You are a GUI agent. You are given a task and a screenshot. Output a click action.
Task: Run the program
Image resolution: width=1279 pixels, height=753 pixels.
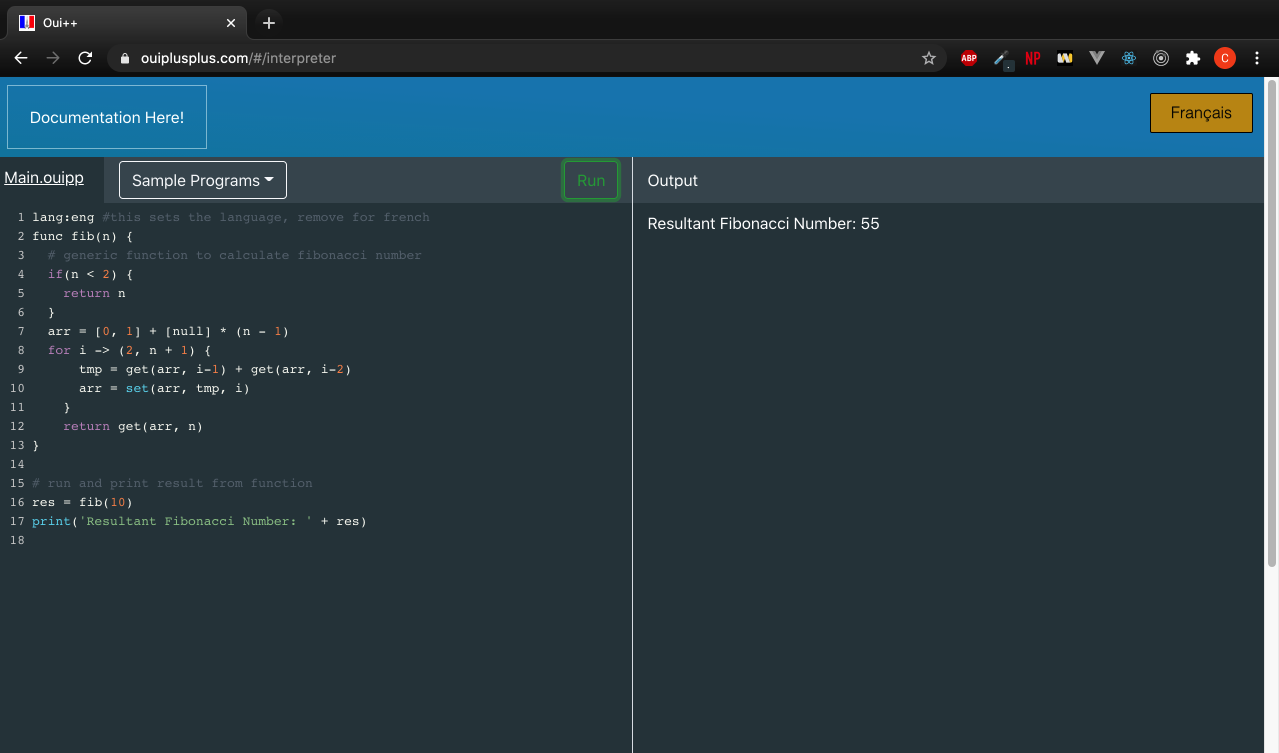coord(591,180)
